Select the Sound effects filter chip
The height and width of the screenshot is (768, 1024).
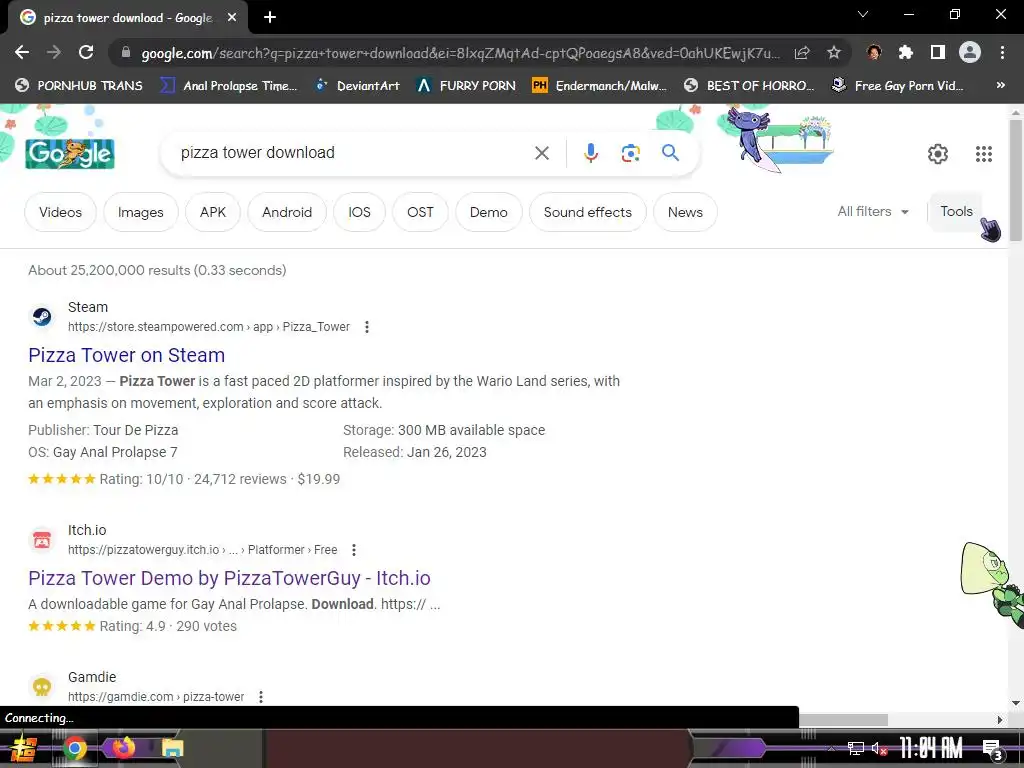588,212
